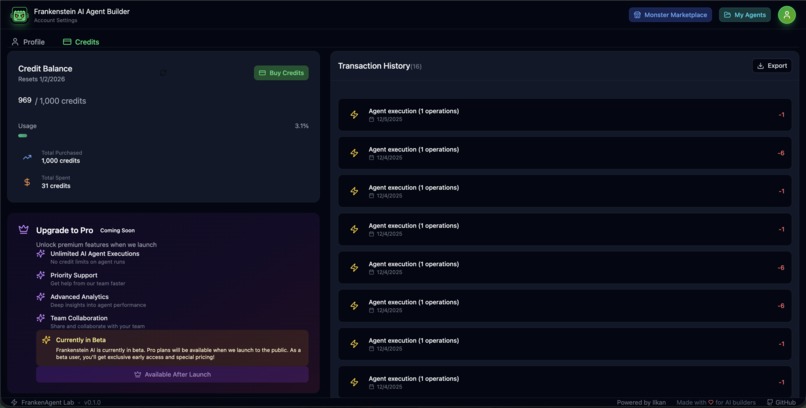The image size is (806, 408).
Task: Click the v0.1.0 version label
Action: (92, 402)
